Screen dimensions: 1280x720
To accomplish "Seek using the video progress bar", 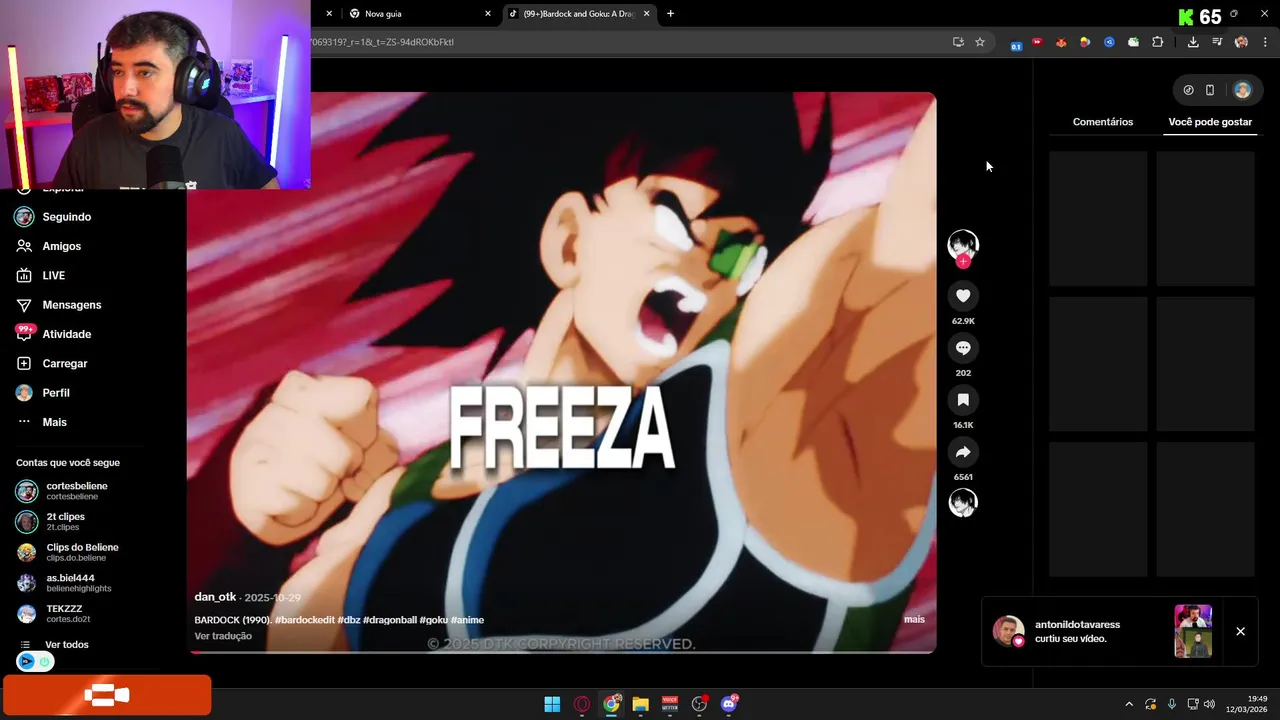I will point(562,651).
